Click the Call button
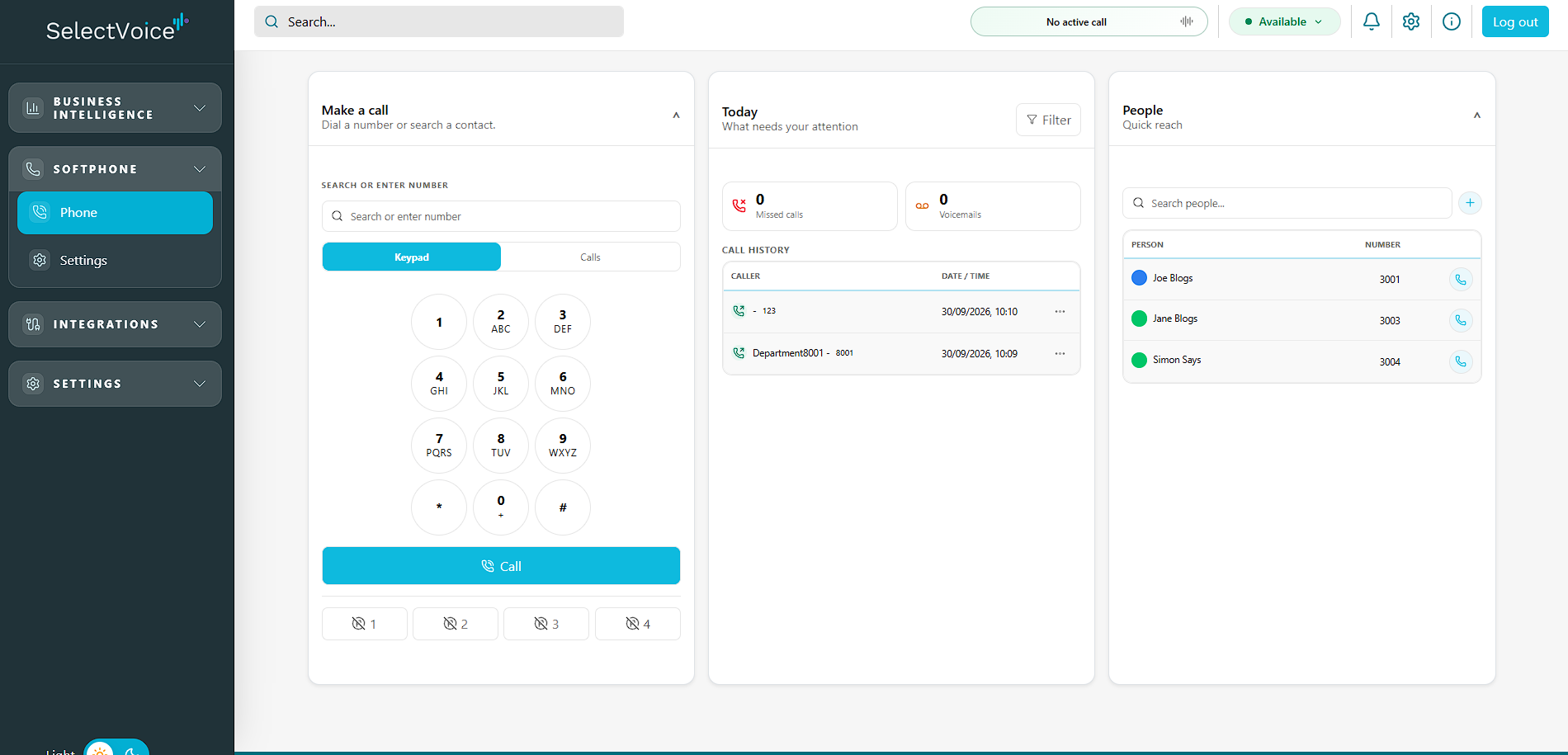 tap(501, 566)
